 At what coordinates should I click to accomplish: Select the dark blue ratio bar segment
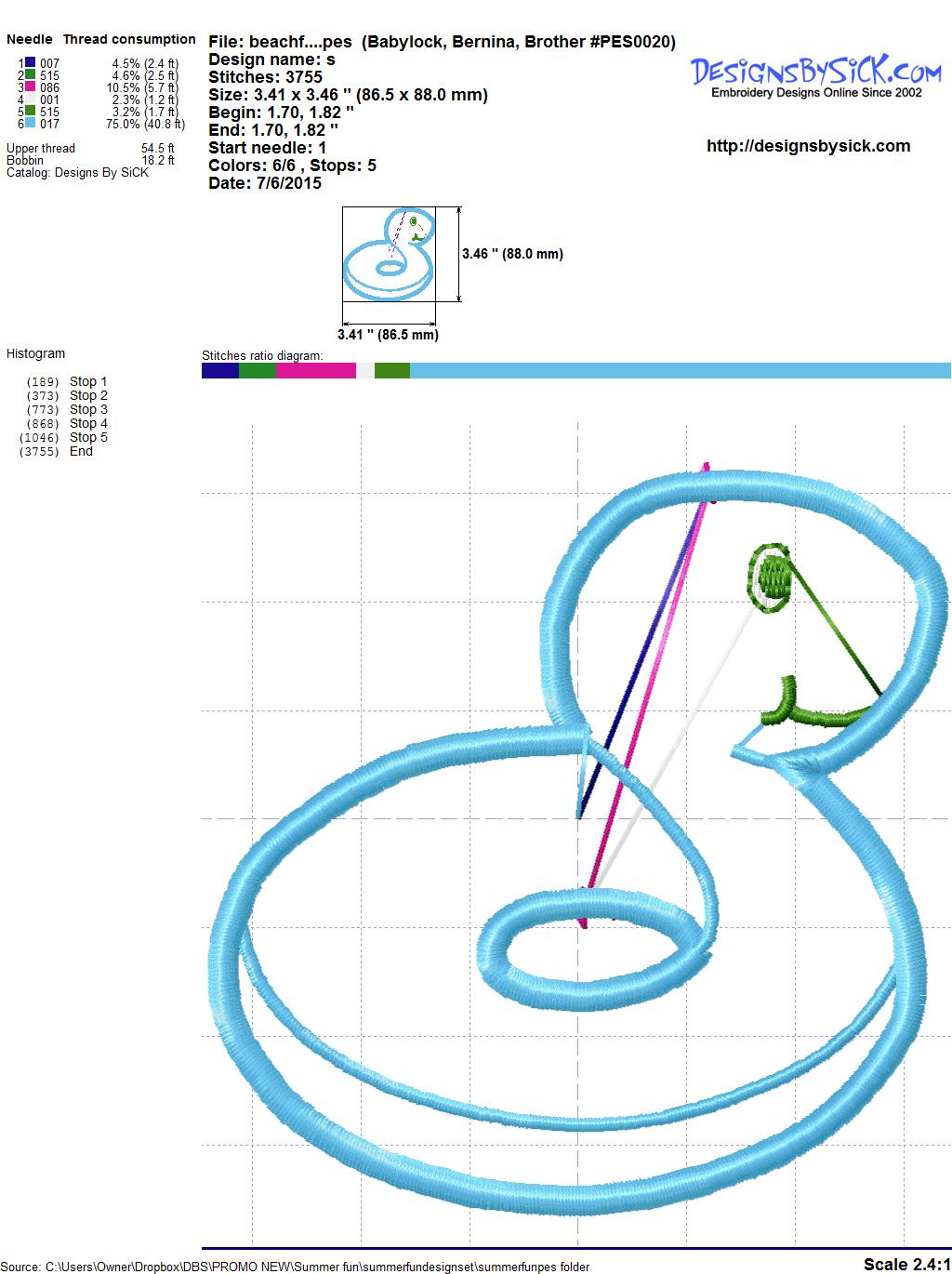219,370
